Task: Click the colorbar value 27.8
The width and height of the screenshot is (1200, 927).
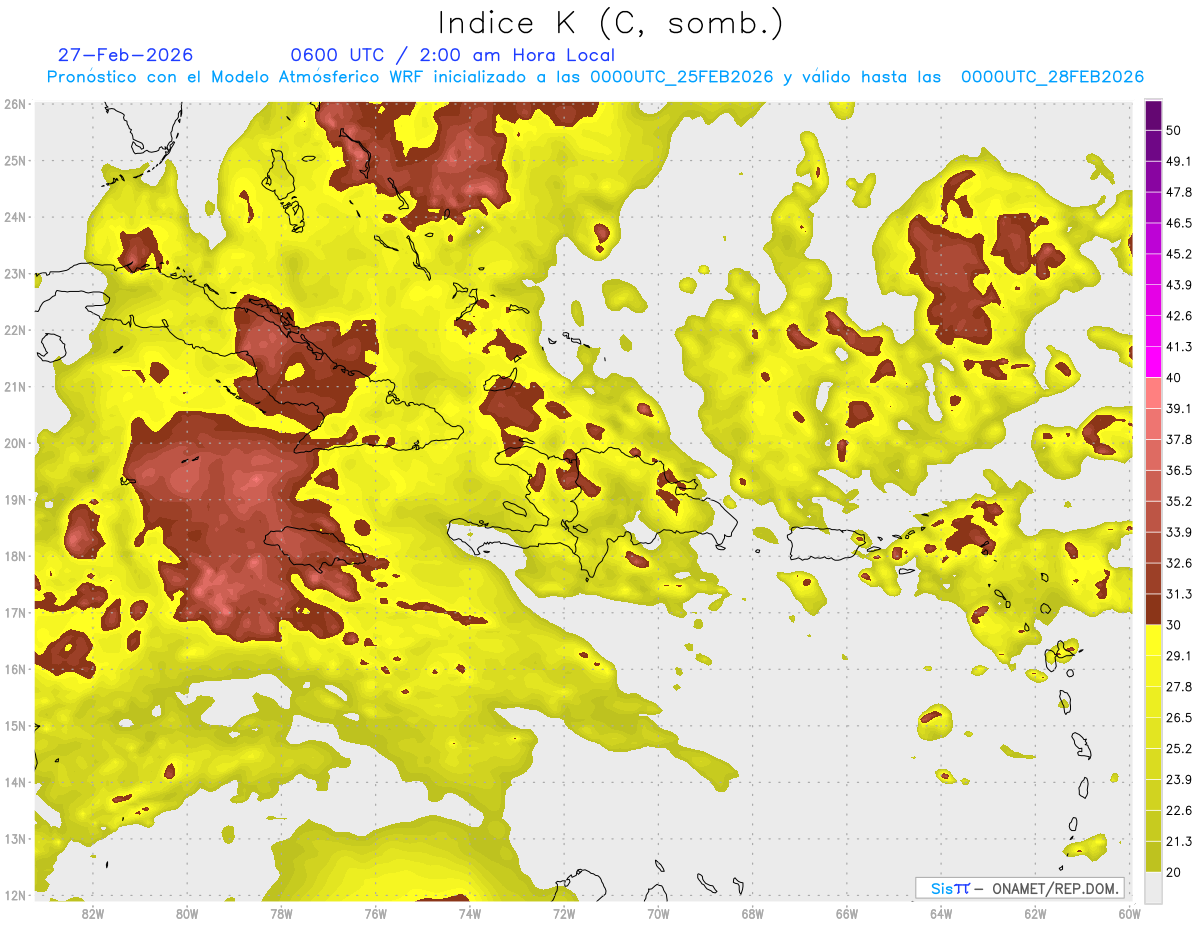Action: pos(1178,687)
